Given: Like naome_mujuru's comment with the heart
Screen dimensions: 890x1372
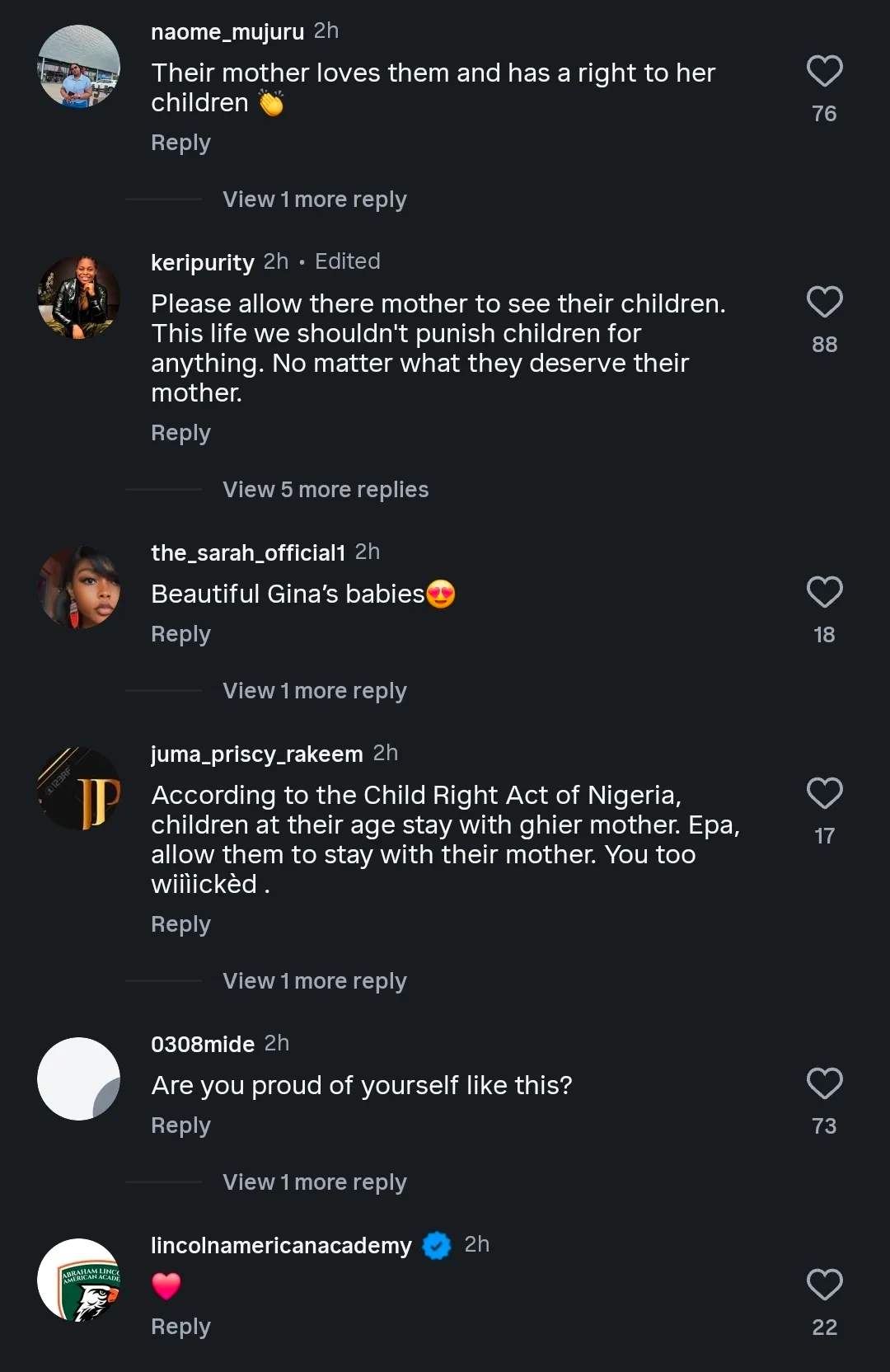Looking at the screenshot, I should tap(824, 72).
